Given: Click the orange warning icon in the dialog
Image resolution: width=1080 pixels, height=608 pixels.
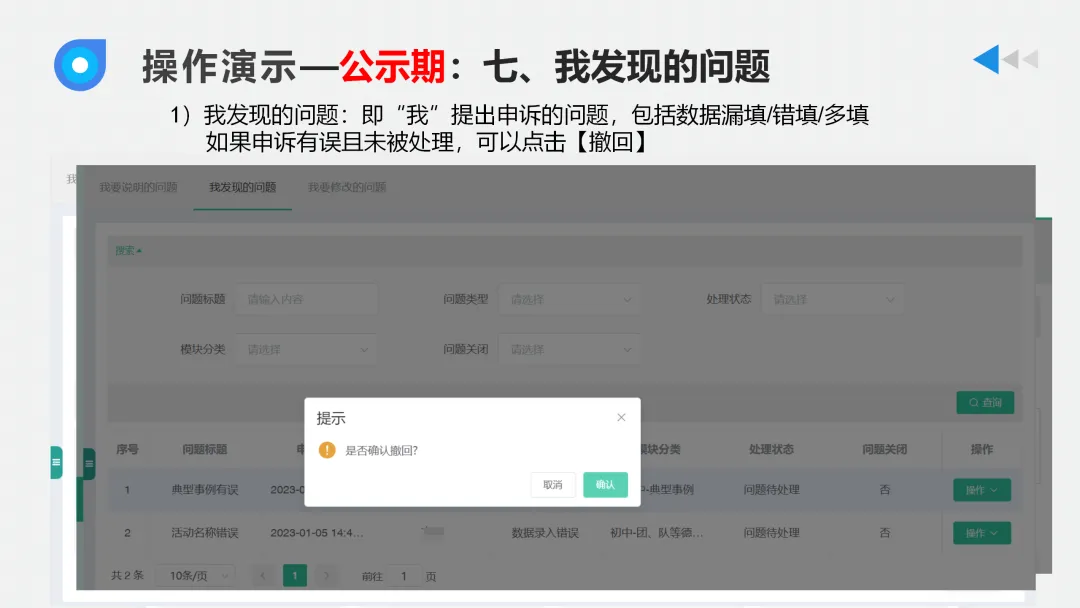Looking at the screenshot, I should click(x=329, y=452).
